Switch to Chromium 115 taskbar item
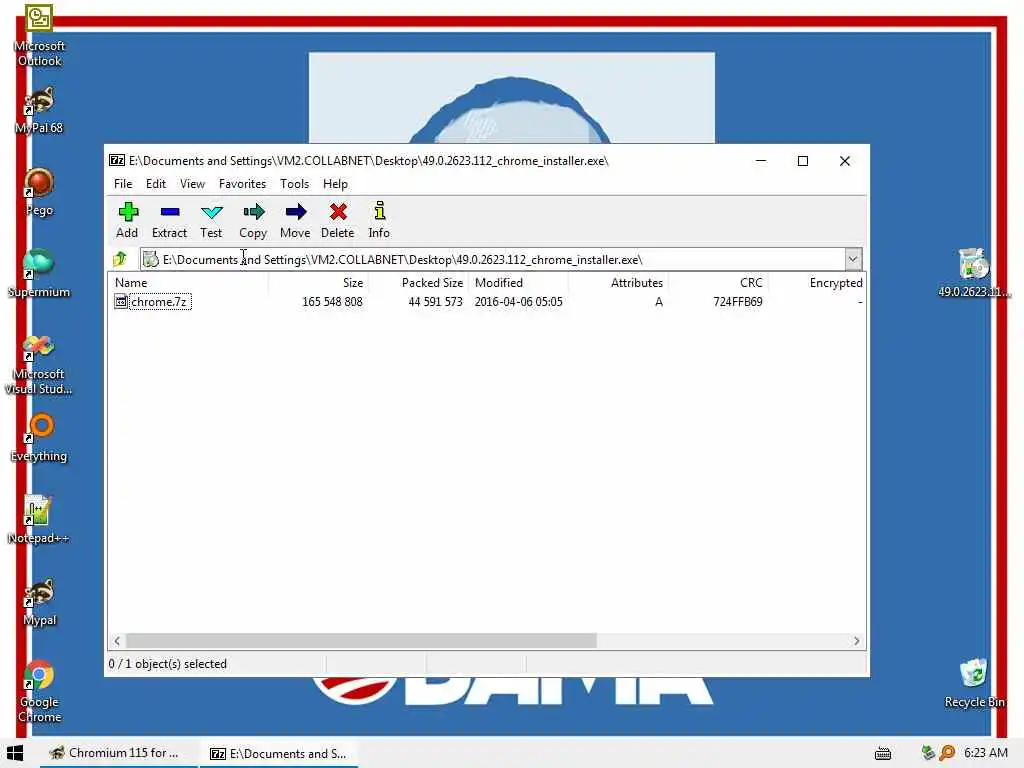This screenshot has width=1024, height=768. [118, 753]
